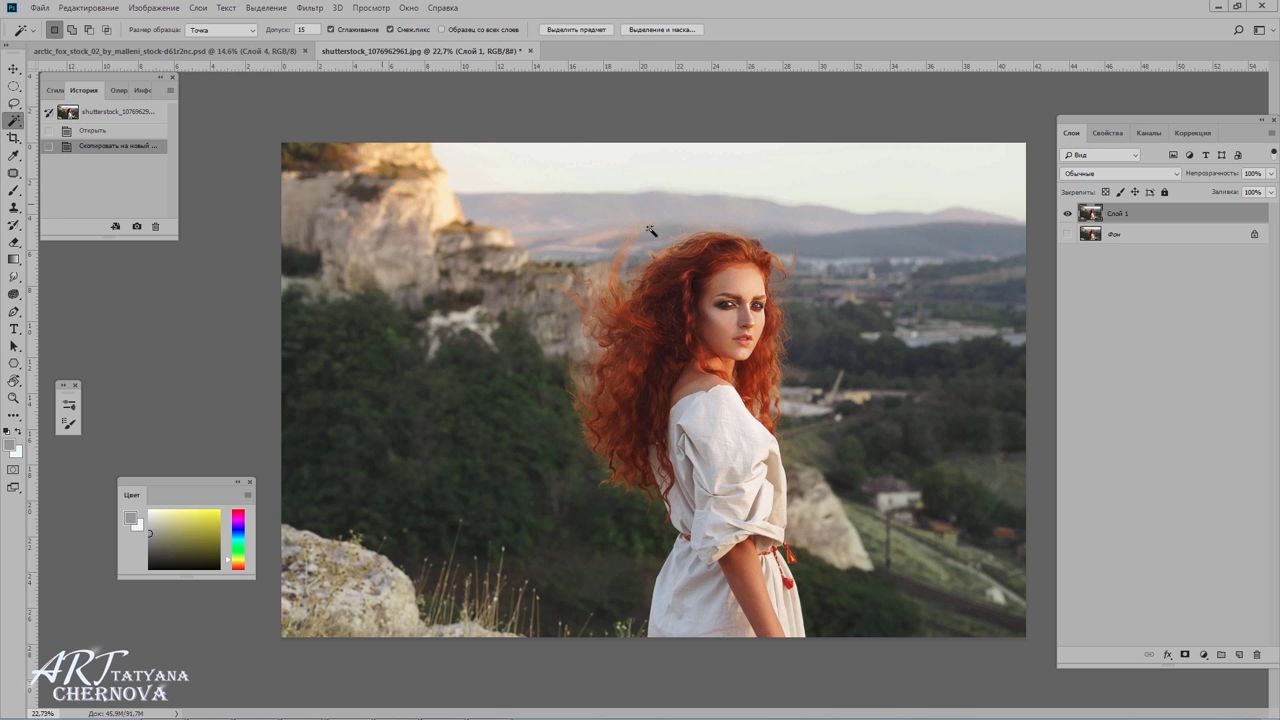This screenshot has width=1280, height=720.
Task: Toggle lock position icon
Action: [x=1135, y=192]
